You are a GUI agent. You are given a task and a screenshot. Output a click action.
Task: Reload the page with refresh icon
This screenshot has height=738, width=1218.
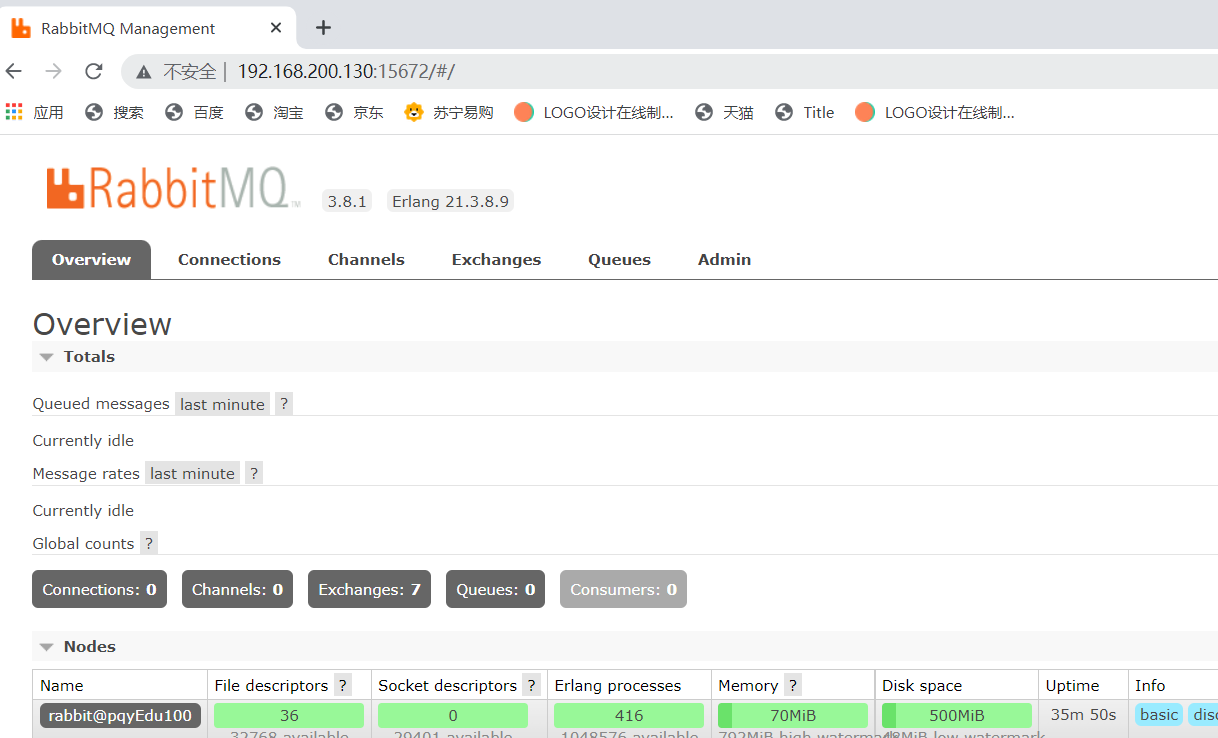click(x=94, y=71)
